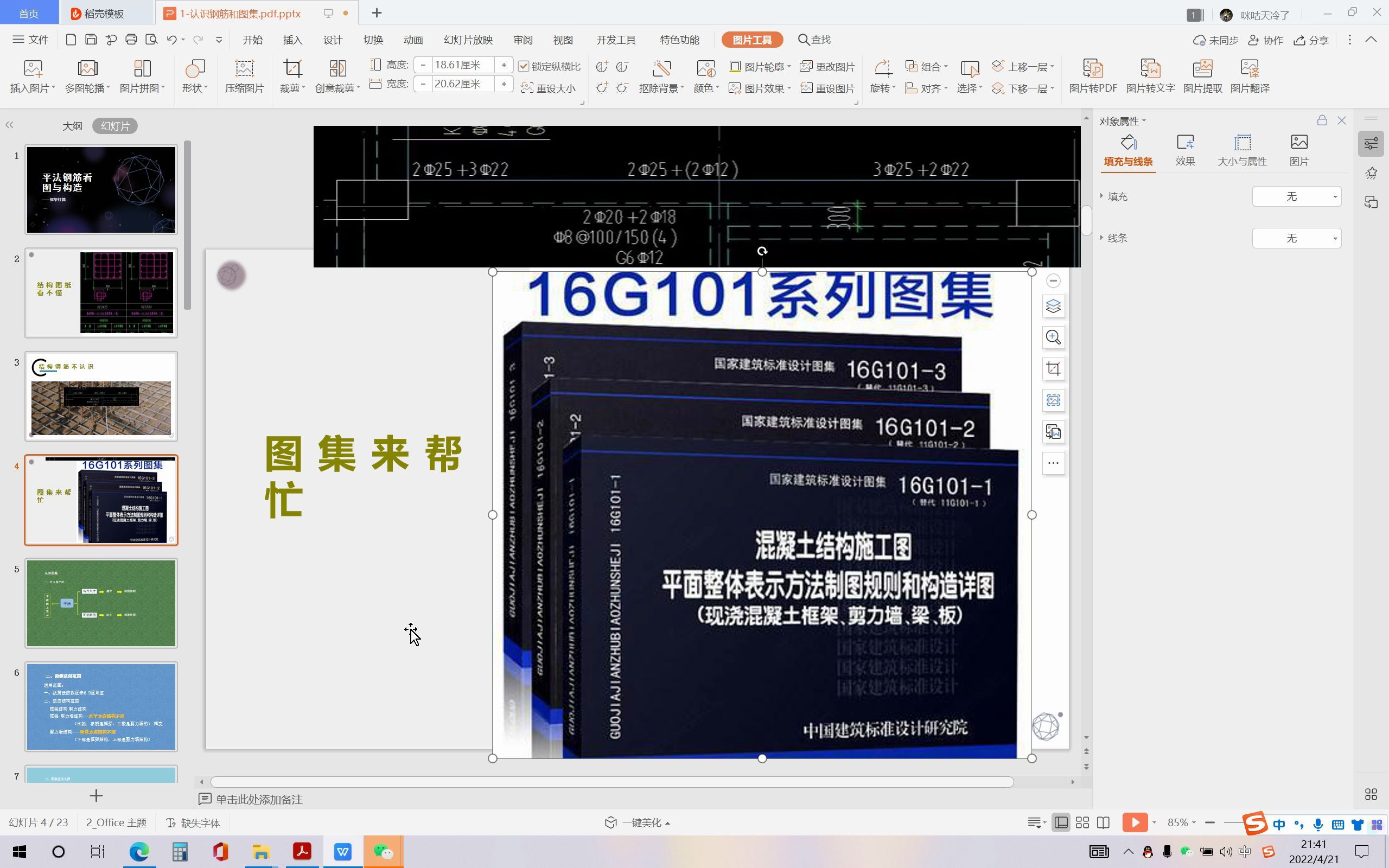
Task: Click Send Backward (下移一层) button
Action: click(1023, 88)
